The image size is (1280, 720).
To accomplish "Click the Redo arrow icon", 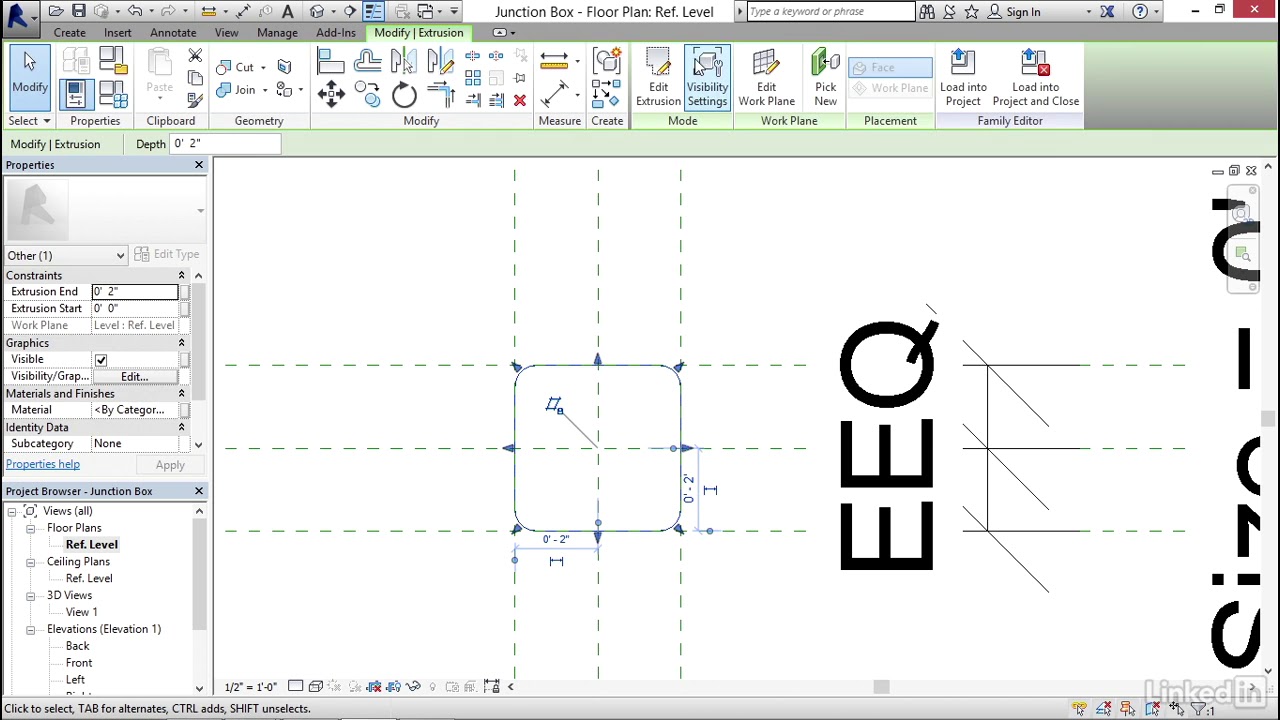I will click(x=167, y=11).
